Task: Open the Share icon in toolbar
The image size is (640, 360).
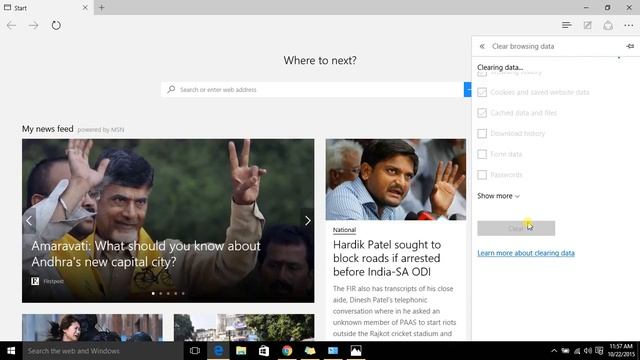Action: pyautogui.click(x=608, y=25)
